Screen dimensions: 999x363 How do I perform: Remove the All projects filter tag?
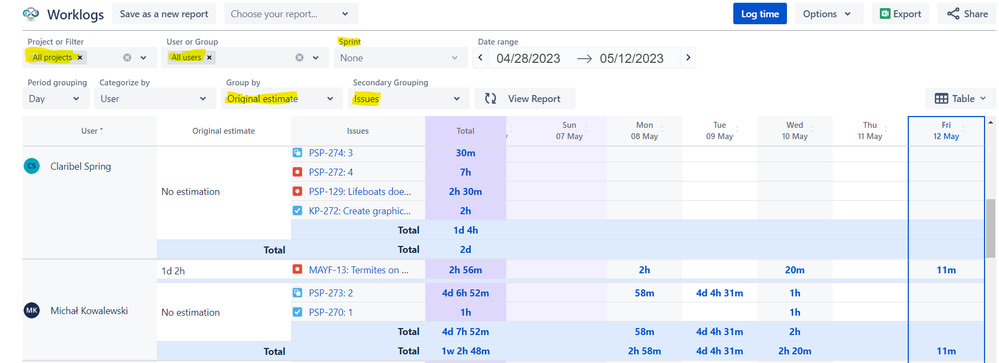[80, 57]
